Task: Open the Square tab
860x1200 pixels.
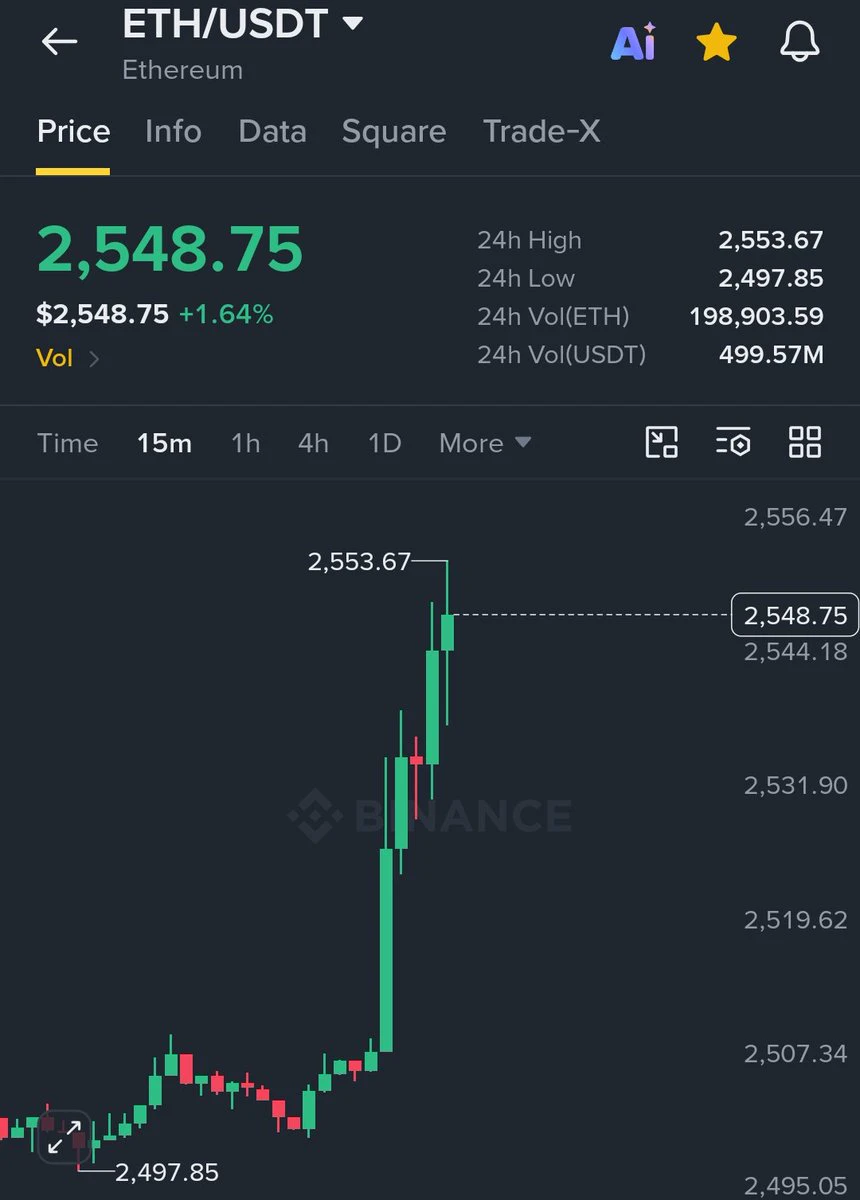Action: [x=394, y=131]
